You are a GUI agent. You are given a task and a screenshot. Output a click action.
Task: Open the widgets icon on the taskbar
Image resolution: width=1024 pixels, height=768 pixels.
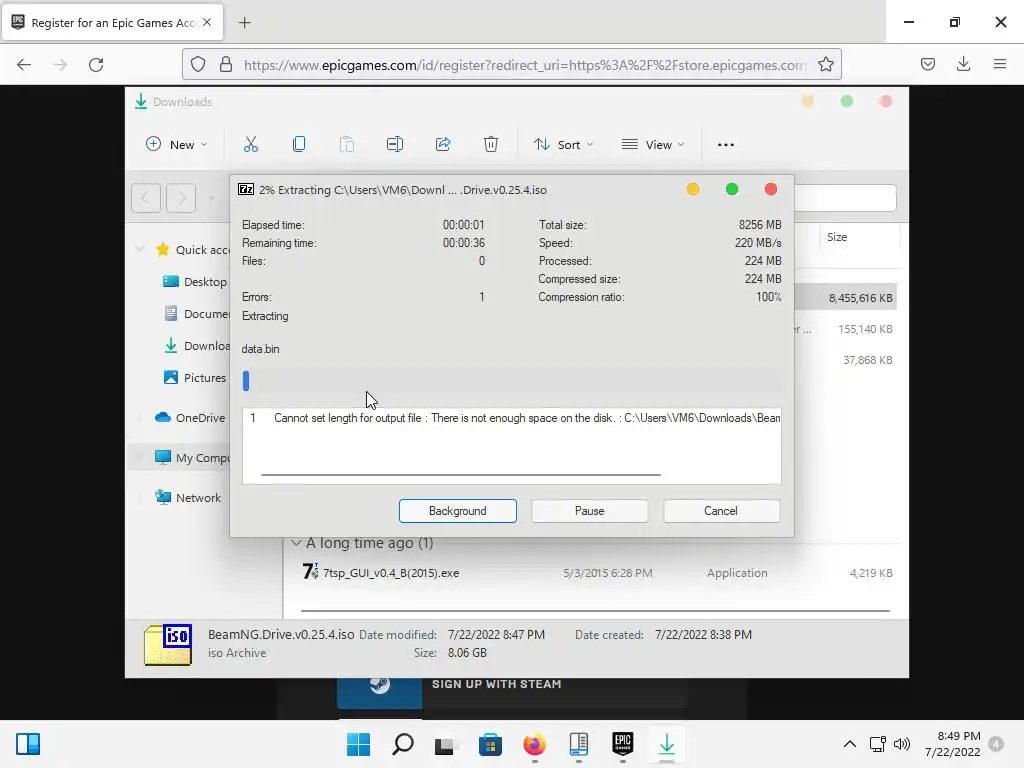coord(28,744)
